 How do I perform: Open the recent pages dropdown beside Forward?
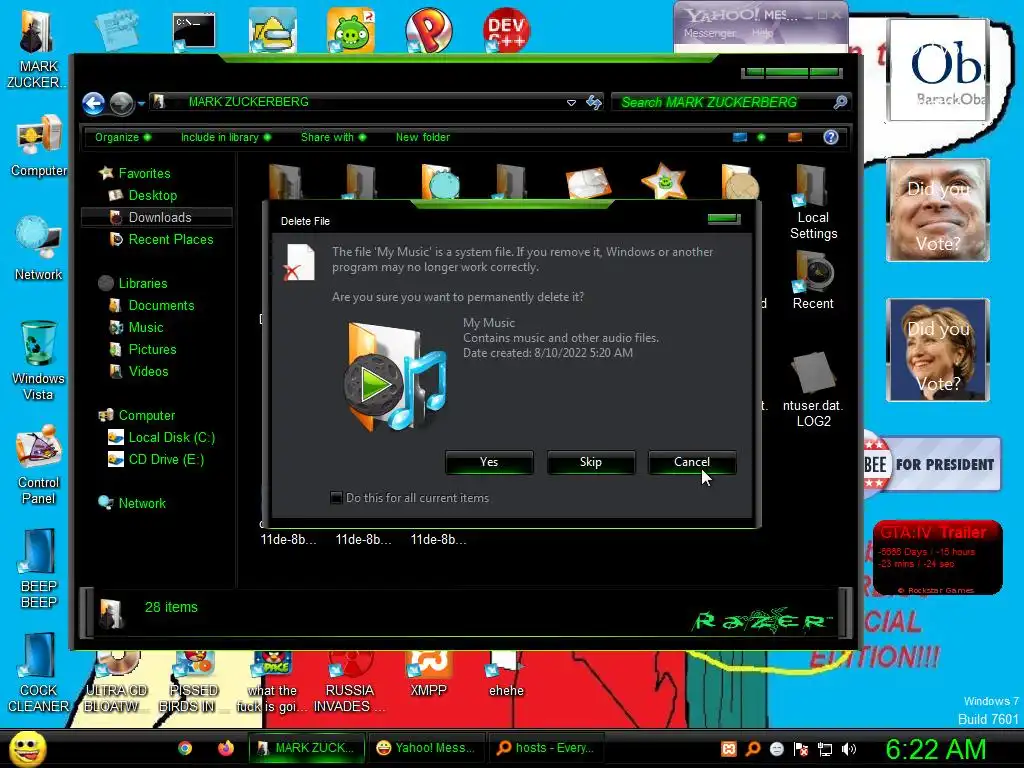[x=141, y=103]
